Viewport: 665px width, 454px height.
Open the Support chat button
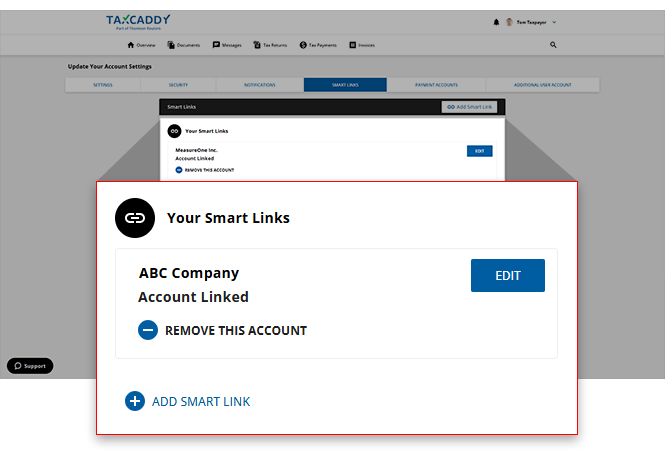pos(30,366)
